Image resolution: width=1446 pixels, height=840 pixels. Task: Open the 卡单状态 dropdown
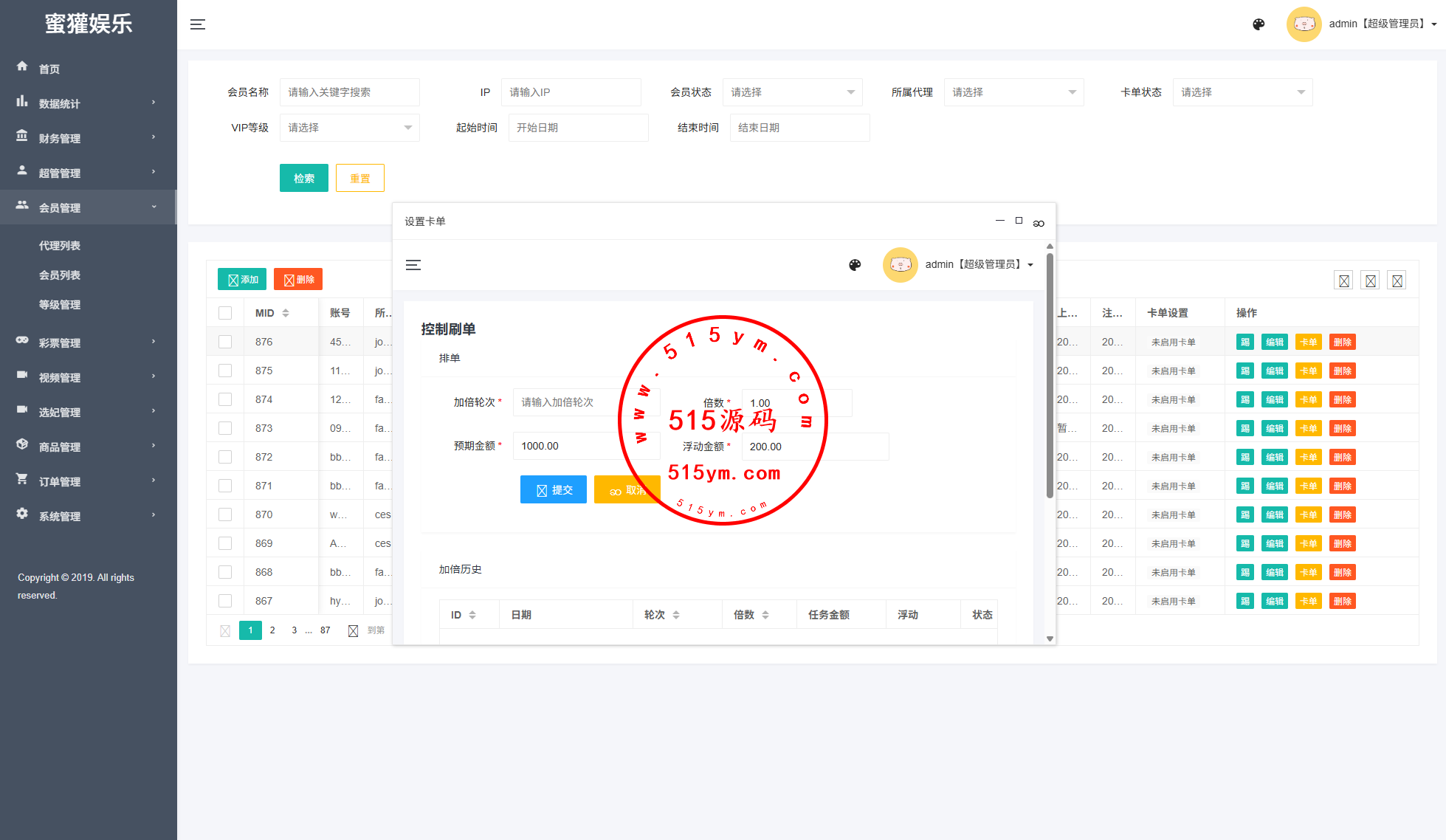(x=1242, y=92)
